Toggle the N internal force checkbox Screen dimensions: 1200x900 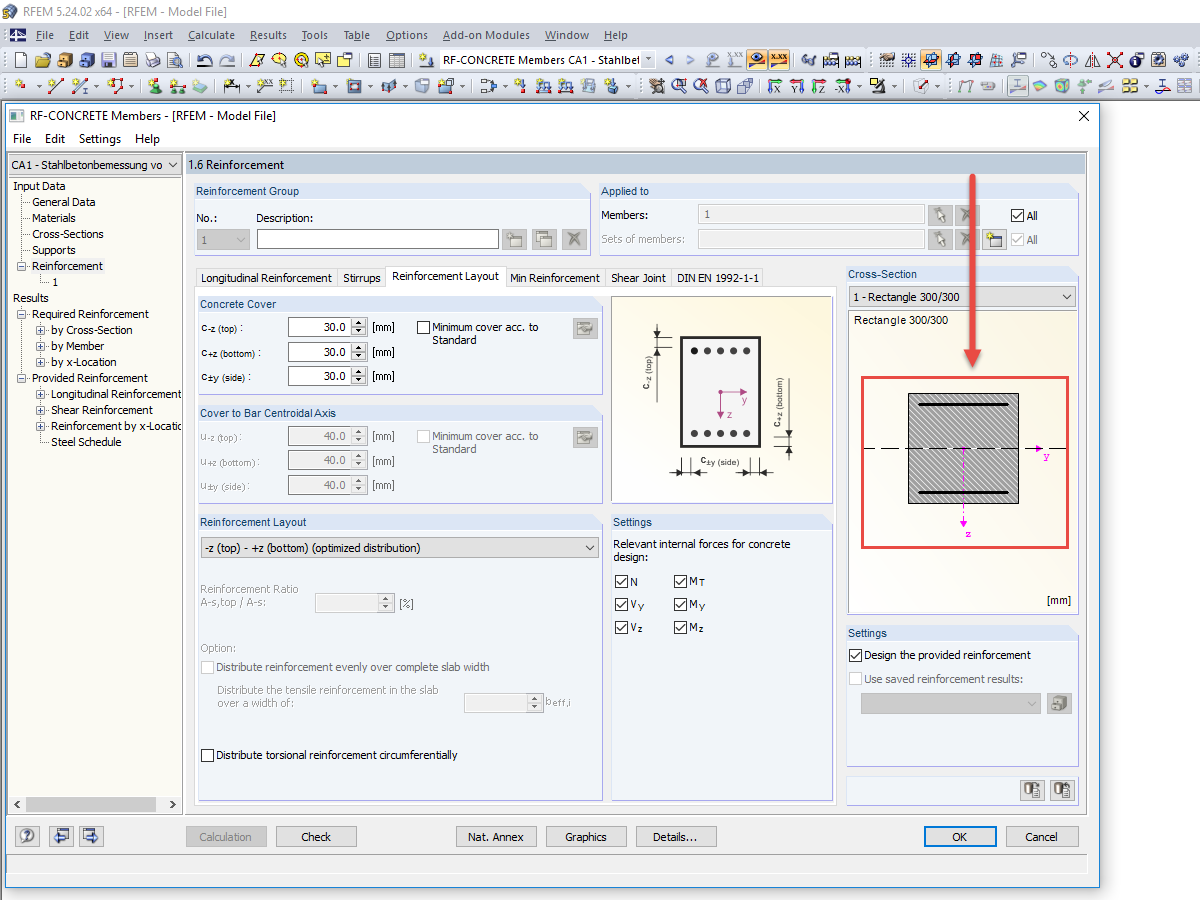pos(622,581)
